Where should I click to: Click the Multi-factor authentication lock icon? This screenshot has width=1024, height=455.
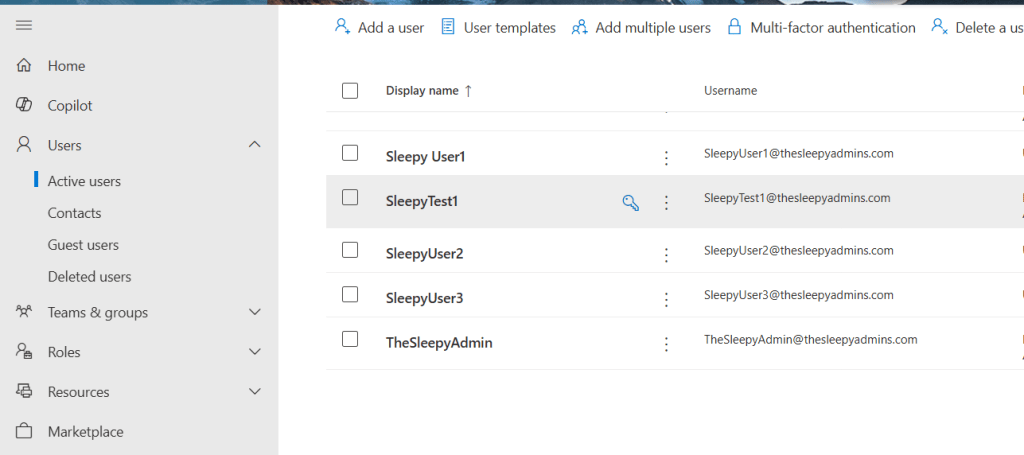pyautogui.click(x=734, y=27)
